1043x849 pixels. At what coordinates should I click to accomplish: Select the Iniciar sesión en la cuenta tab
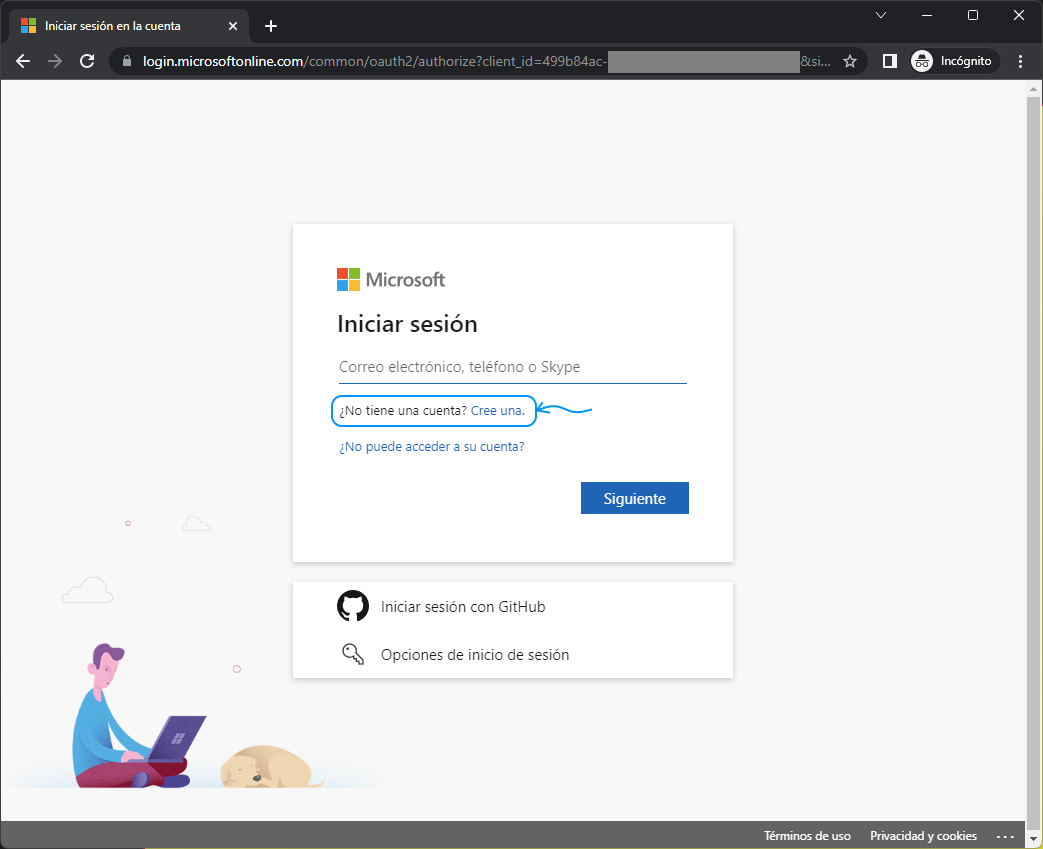[x=129, y=26]
